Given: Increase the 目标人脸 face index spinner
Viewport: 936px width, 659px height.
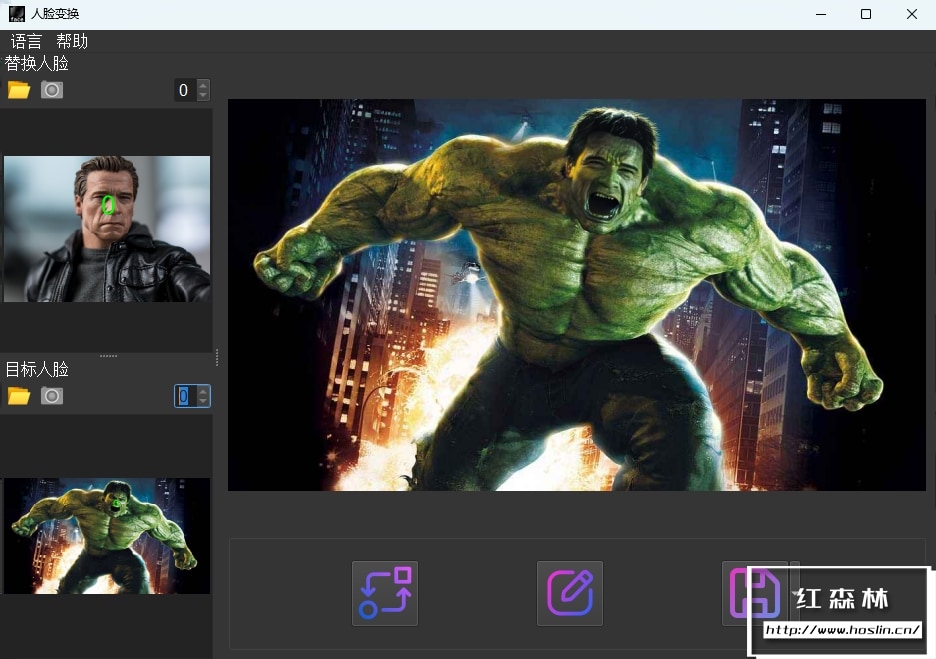Looking at the screenshot, I should coord(204,391).
